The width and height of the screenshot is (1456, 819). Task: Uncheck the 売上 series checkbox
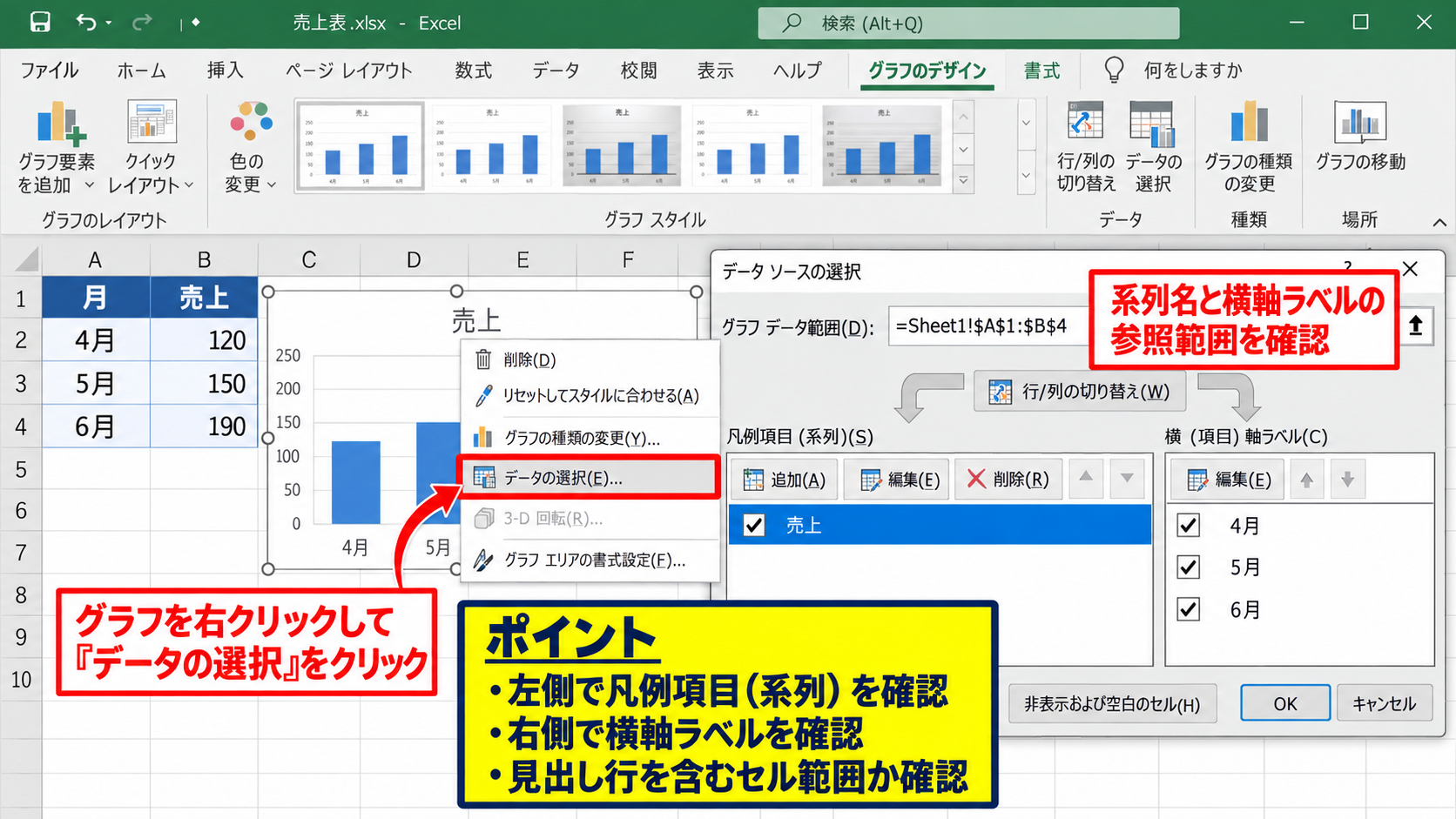point(754,525)
